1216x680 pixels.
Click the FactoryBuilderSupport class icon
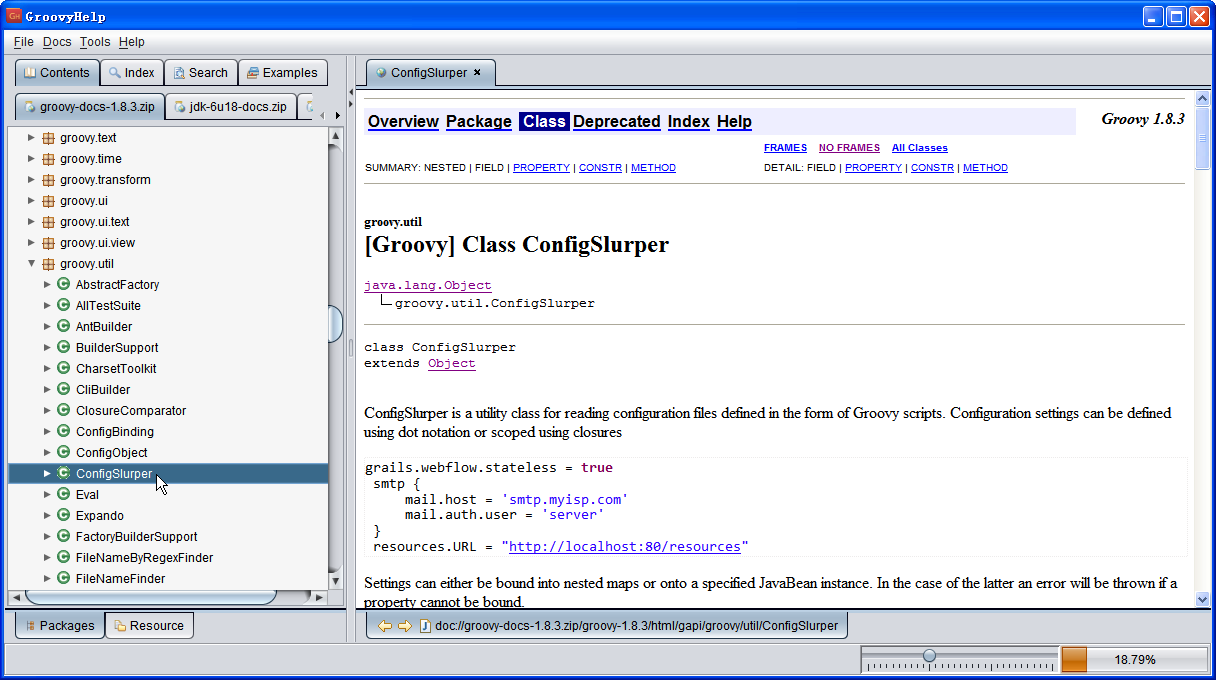point(64,537)
